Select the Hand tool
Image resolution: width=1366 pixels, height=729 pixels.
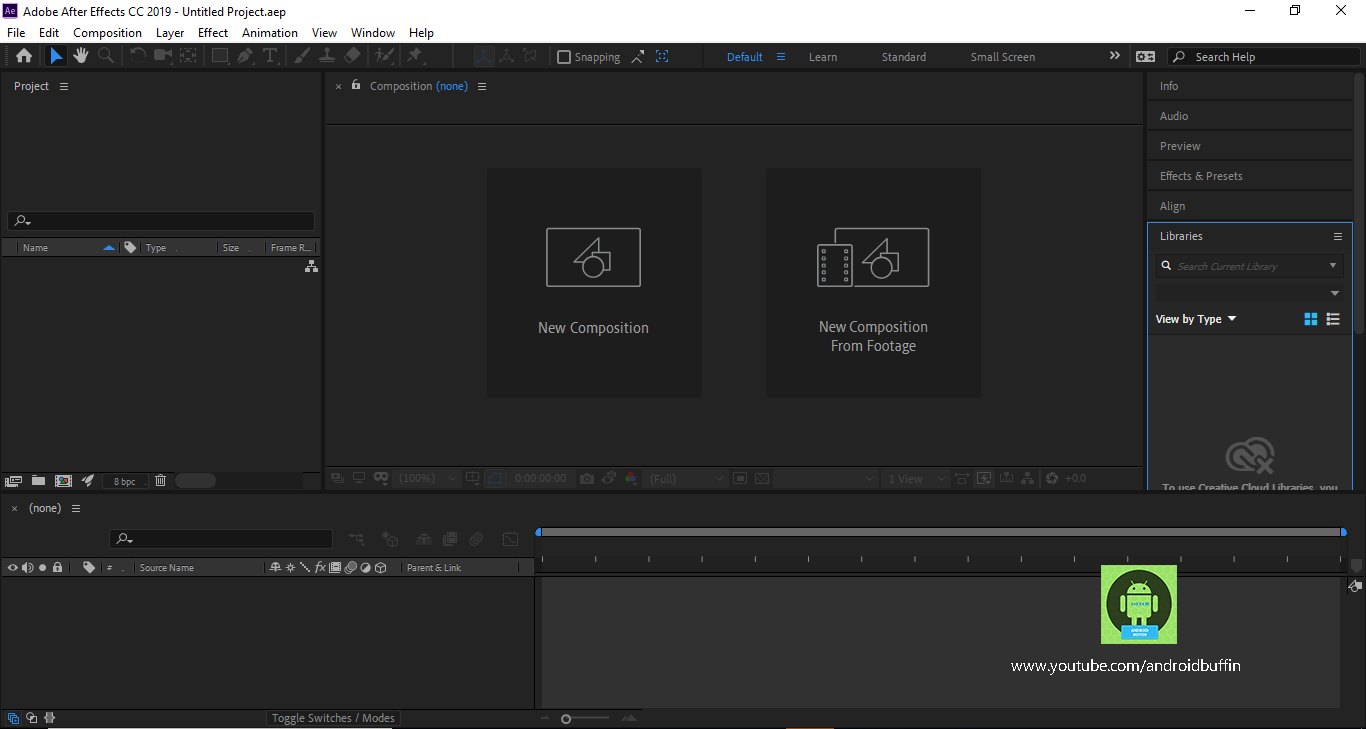coord(81,56)
